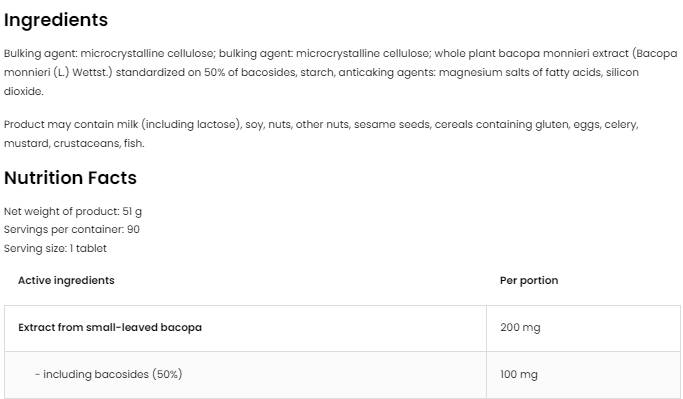683x399 pixels.
Task: Click 'mustard, crustaceans, fish' text line
Action: tap(74, 143)
